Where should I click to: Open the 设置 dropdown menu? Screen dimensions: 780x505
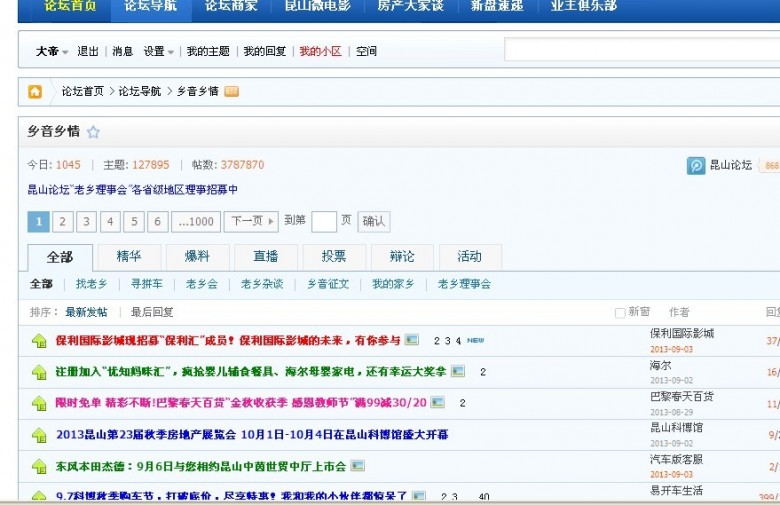[158, 51]
